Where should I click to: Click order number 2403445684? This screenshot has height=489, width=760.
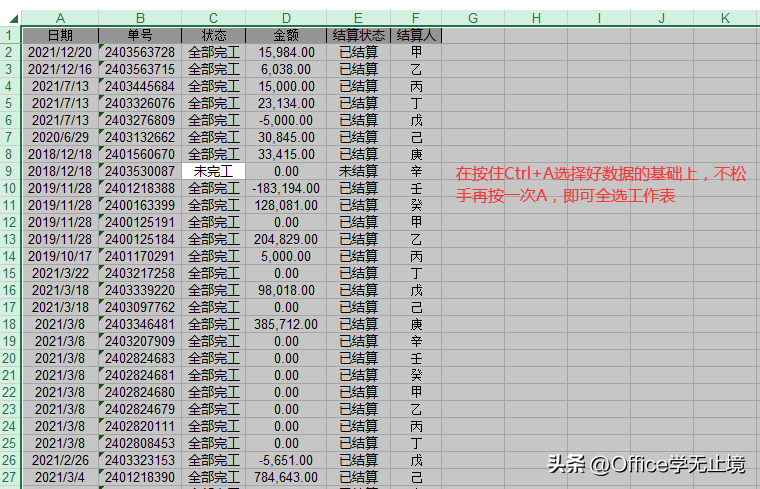(x=140, y=86)
